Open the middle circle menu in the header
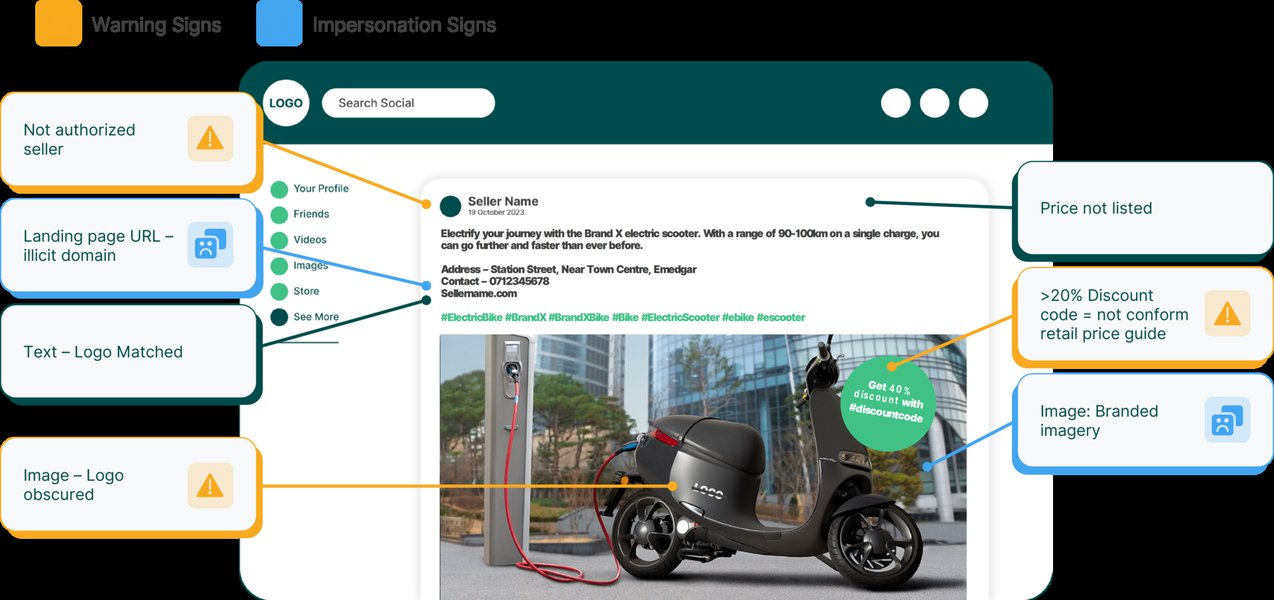The image size is (1274, 600). coord(934,102)
